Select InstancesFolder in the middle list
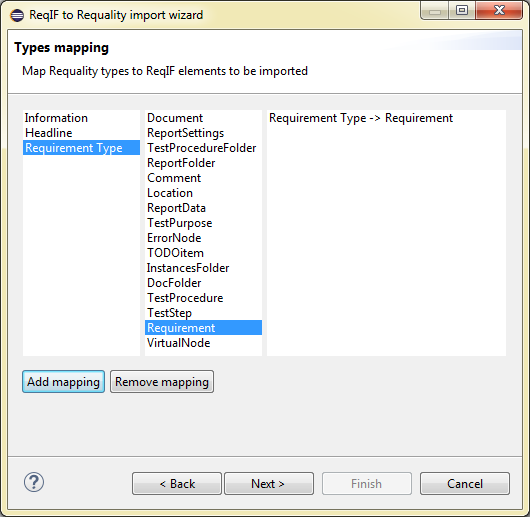 point(203,268)
